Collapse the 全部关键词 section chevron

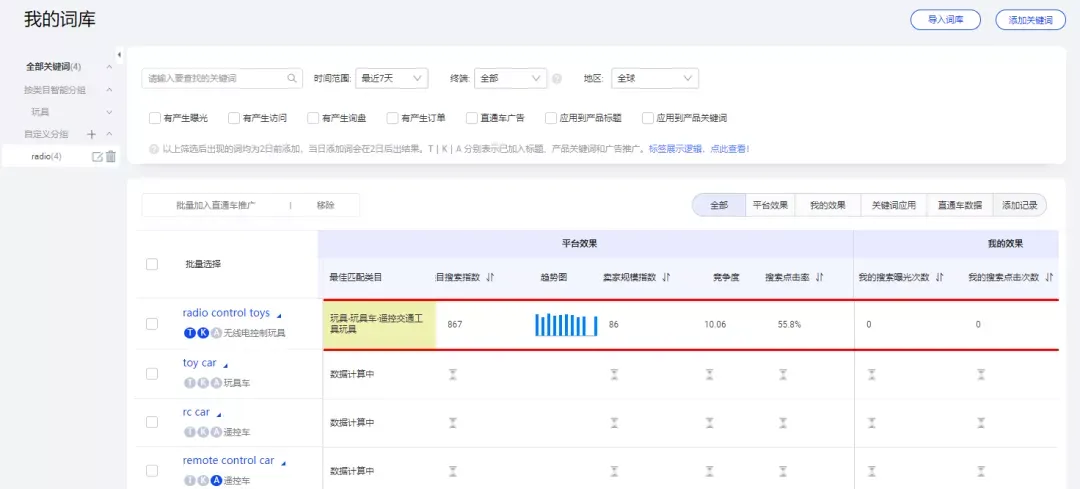109,67
